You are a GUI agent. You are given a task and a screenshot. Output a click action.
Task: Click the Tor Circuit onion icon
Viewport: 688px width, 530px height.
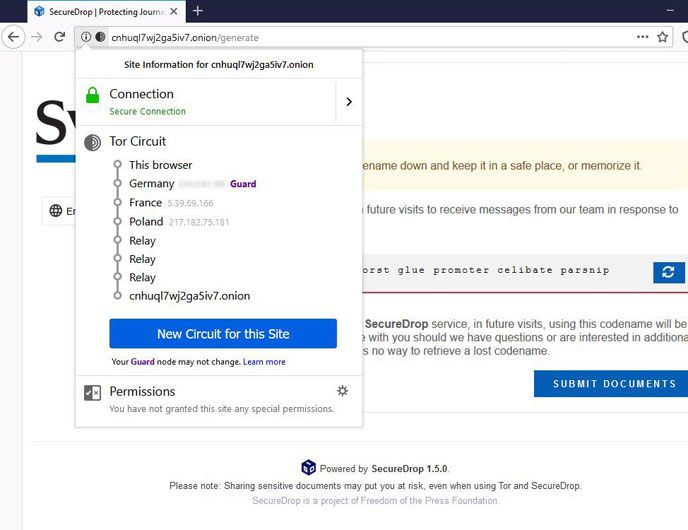tap(92, 142)
